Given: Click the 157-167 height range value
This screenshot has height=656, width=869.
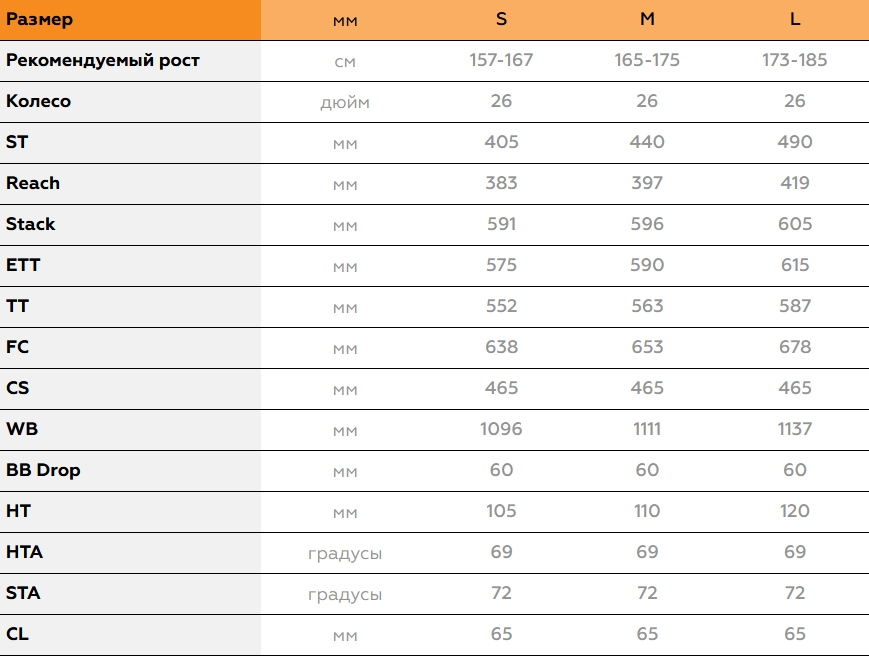Looking at the screenshot, I should click(501, 60).
